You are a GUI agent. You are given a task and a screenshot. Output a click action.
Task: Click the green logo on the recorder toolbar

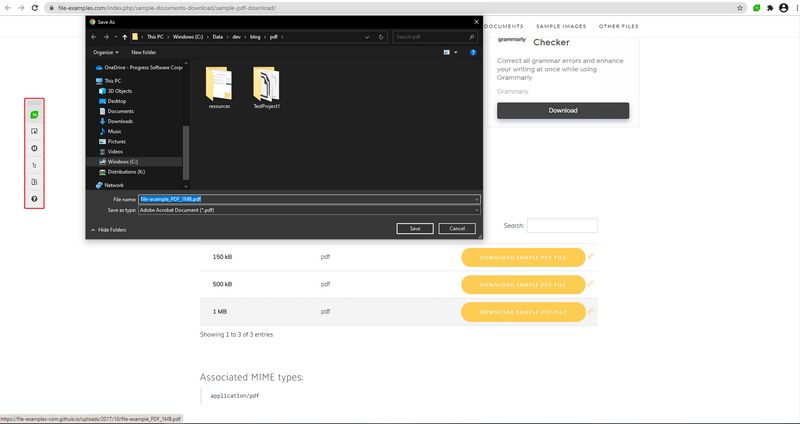pos(34,115)
